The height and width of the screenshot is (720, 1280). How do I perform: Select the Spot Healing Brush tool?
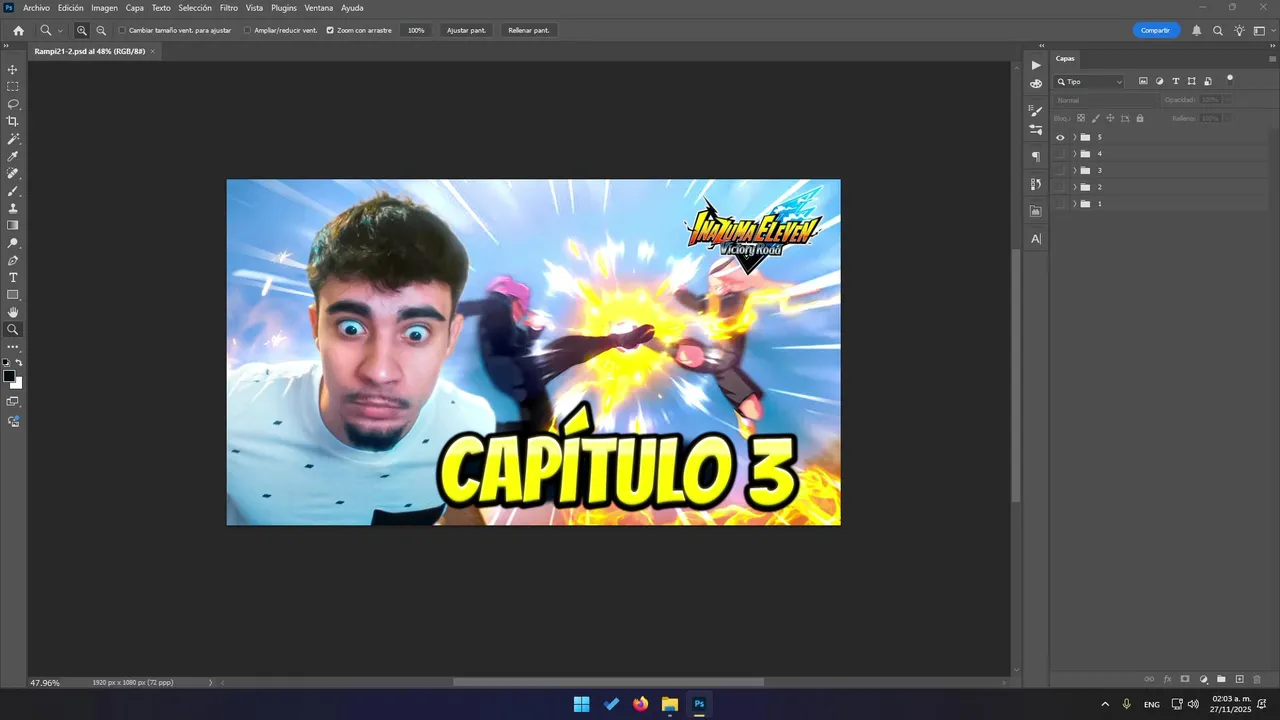(13, 173)
